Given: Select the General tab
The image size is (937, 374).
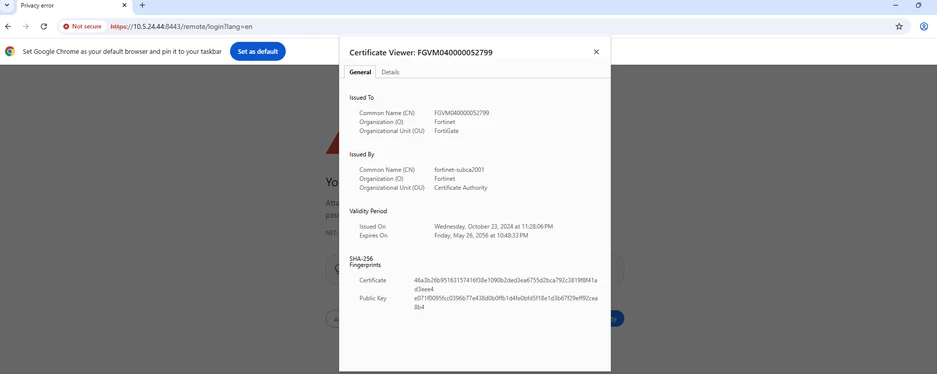Looking at the screenshot, I should (x=360, y=72).
